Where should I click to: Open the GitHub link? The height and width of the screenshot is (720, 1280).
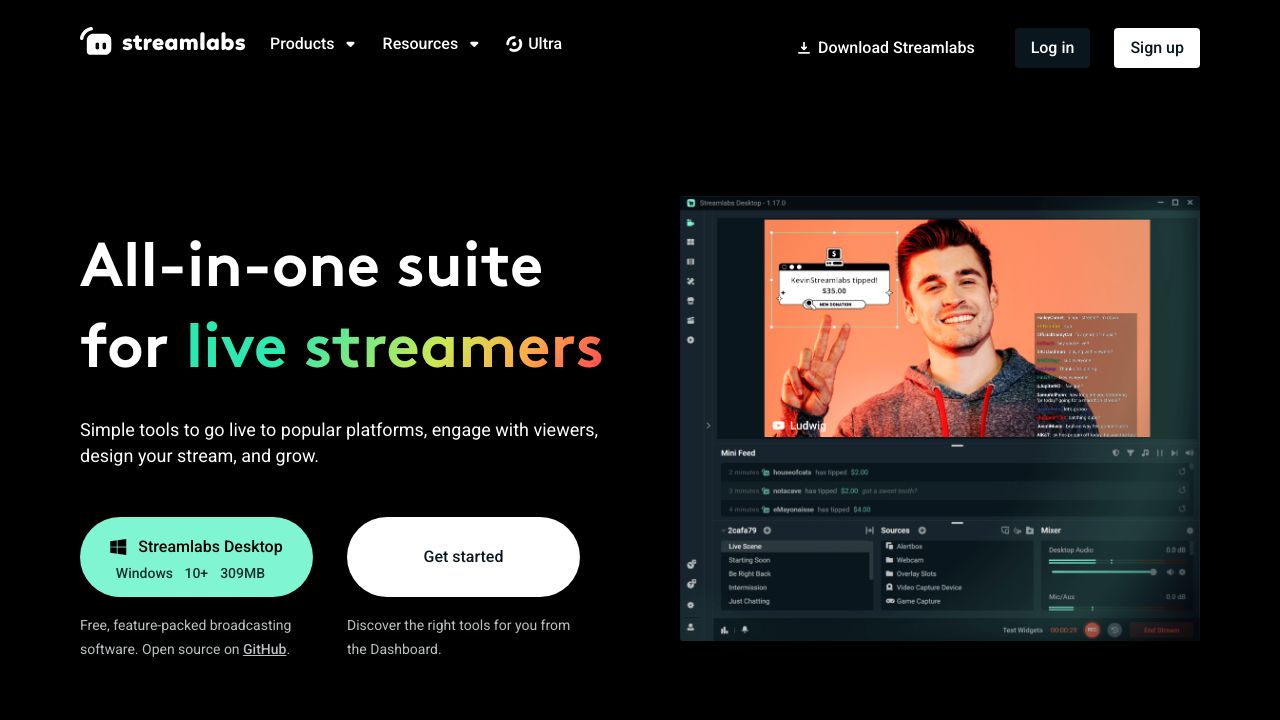click(265, 649)
